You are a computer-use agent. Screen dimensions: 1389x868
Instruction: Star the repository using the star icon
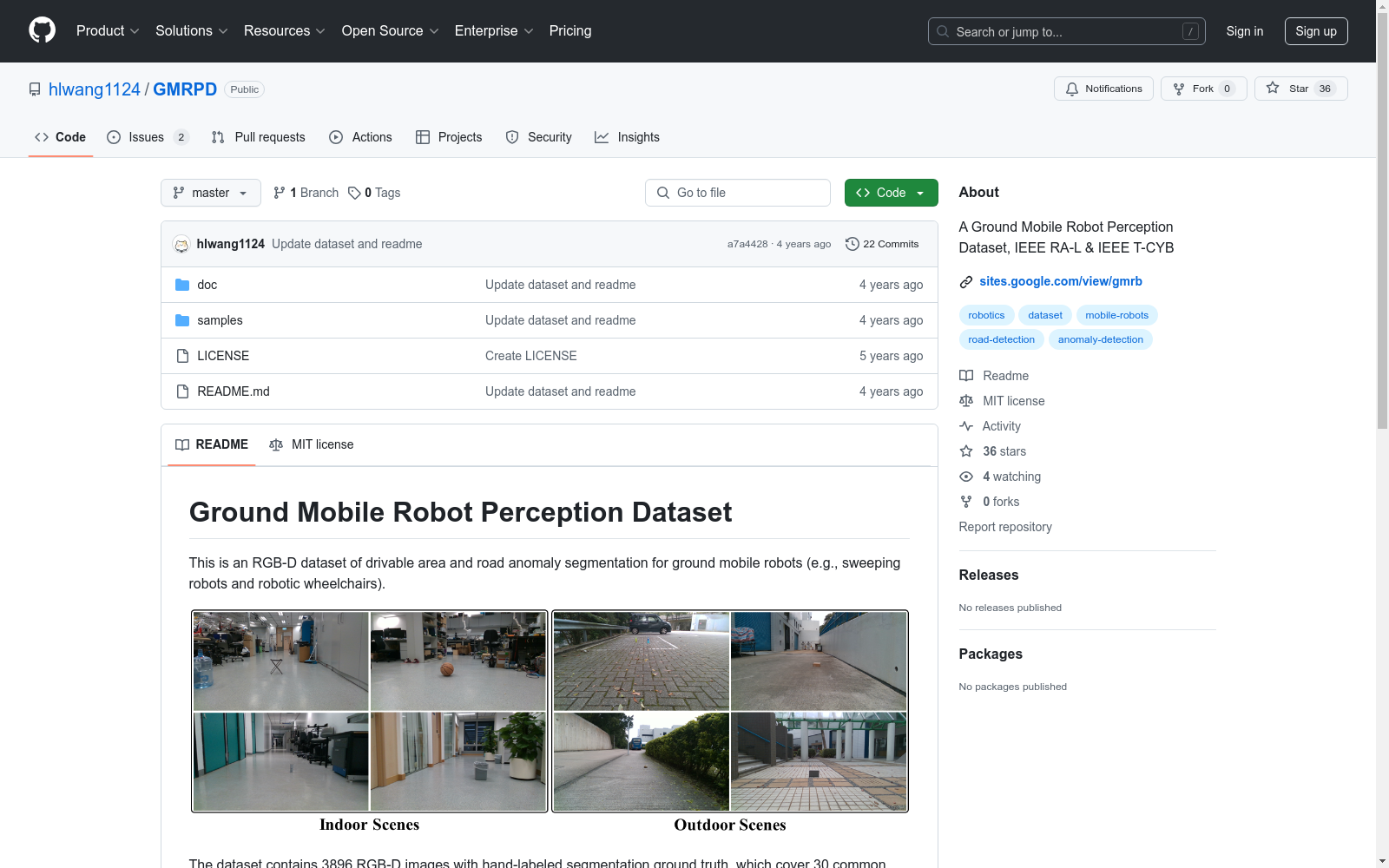click(x=1273, y=89)
